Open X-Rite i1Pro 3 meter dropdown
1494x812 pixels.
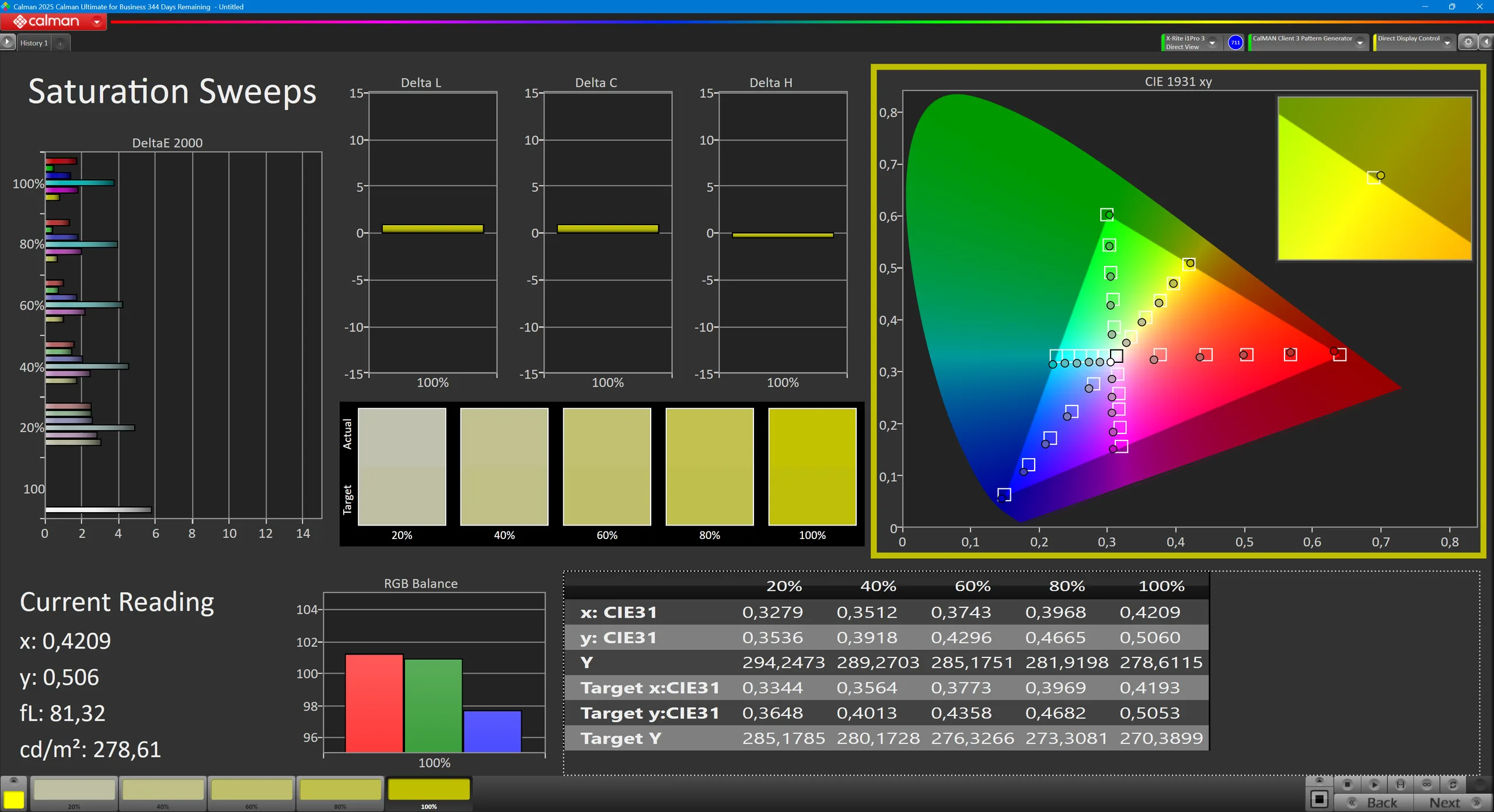tap(1213, 43)
